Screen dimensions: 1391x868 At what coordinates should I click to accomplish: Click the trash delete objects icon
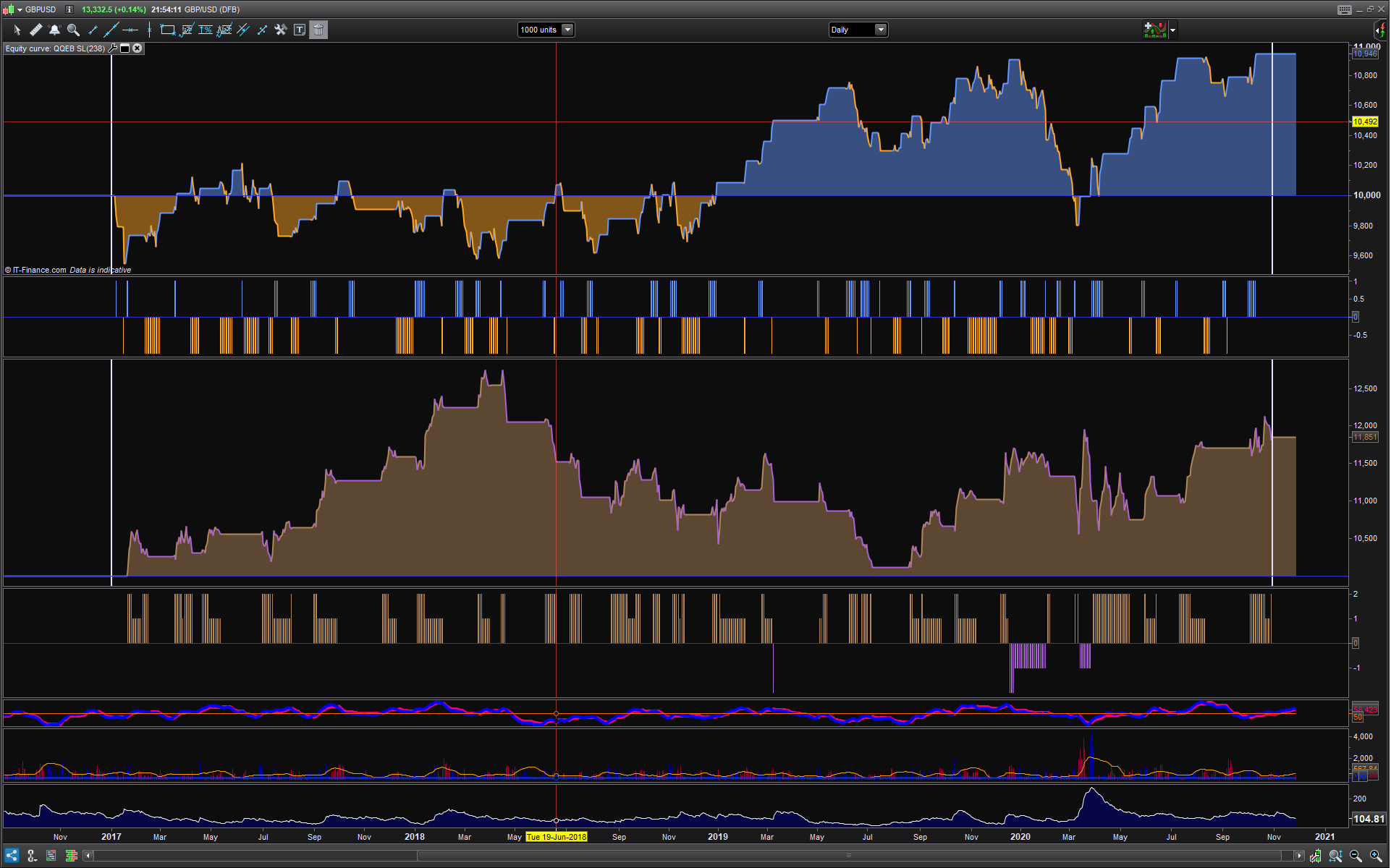click(x=318, y=30)
